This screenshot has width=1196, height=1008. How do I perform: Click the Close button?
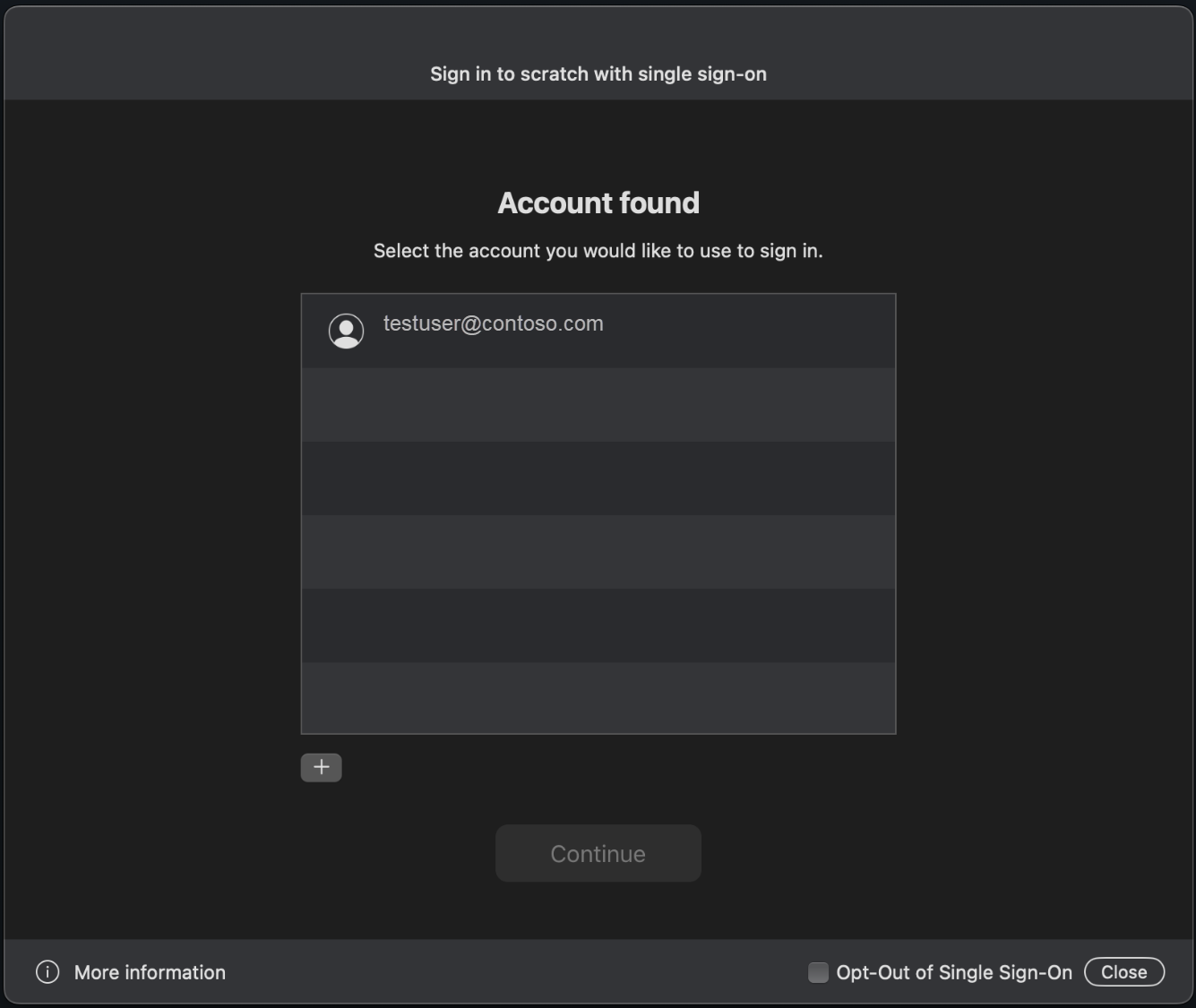[x=1123, y=971]
